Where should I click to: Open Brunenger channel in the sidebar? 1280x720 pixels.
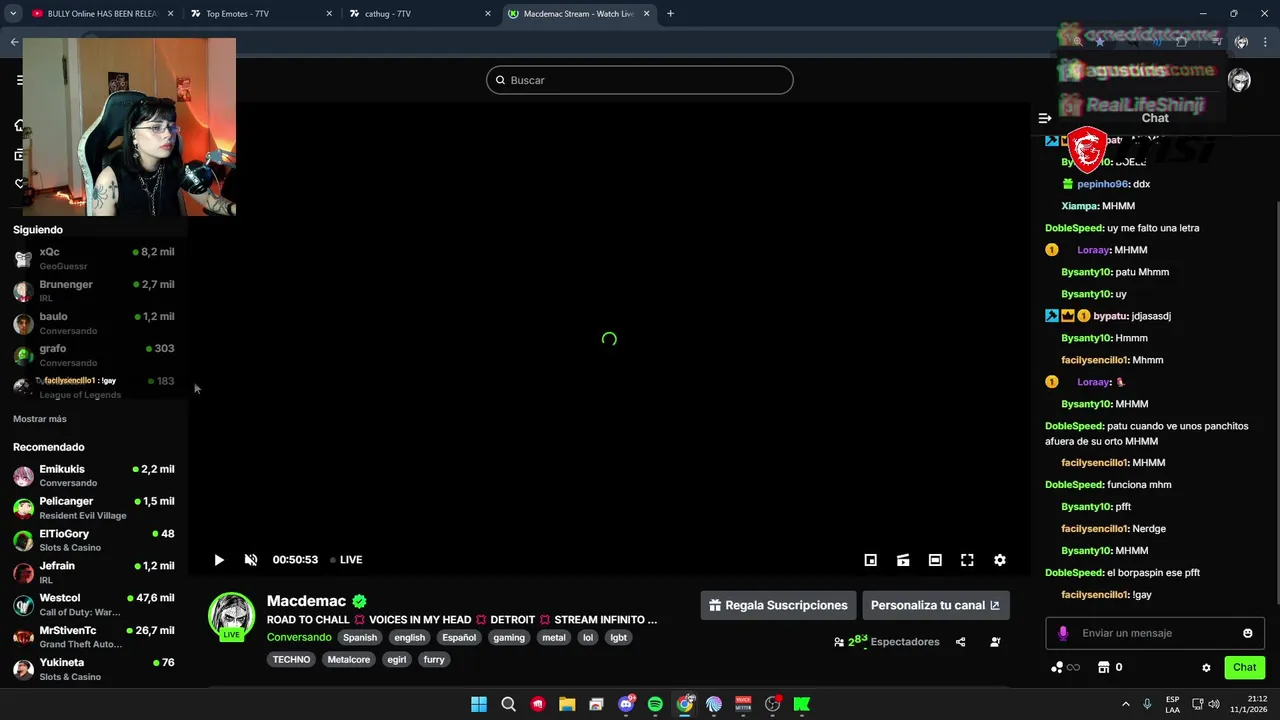coord(94,291)
